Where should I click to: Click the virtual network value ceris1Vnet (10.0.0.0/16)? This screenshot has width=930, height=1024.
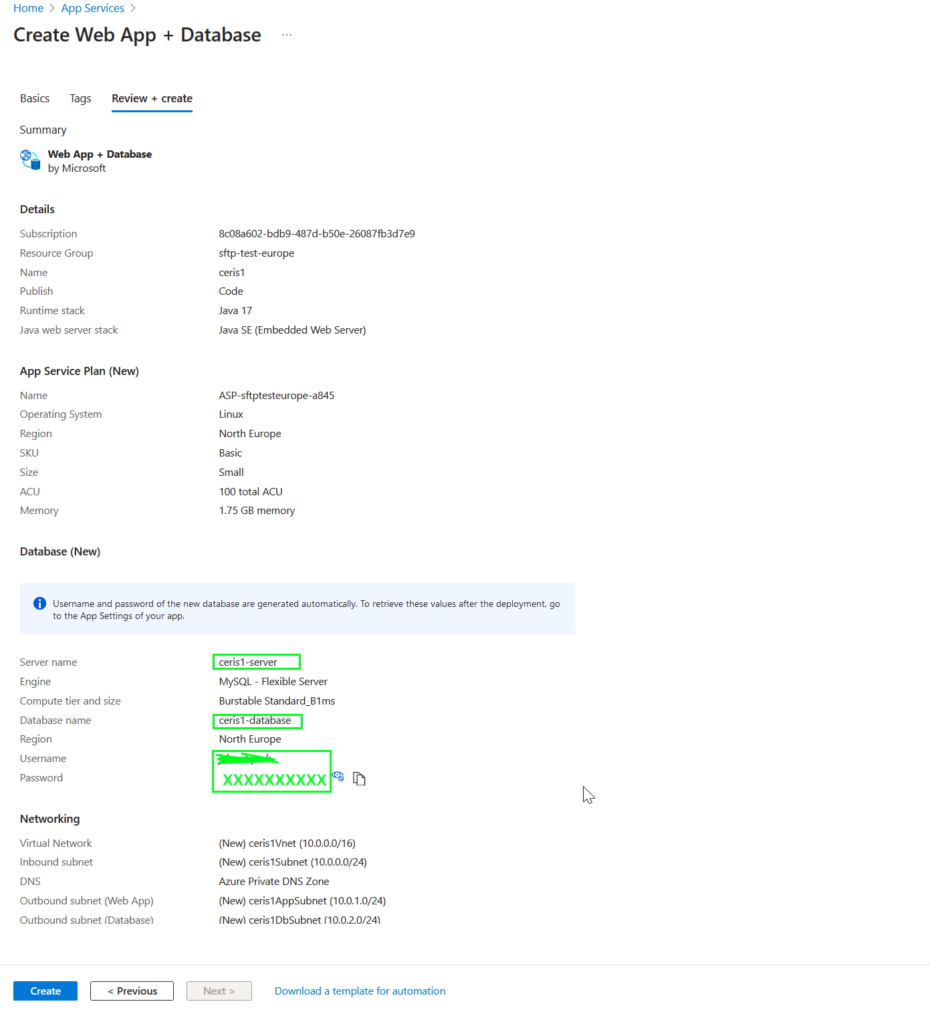[x=287, y=844]
